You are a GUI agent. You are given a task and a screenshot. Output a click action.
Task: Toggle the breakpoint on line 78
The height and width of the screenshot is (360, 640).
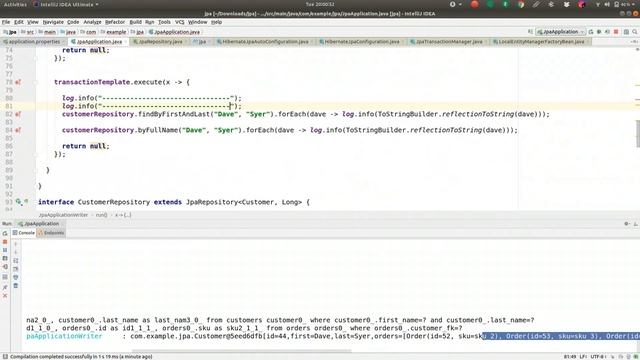[x=18, y=82]
